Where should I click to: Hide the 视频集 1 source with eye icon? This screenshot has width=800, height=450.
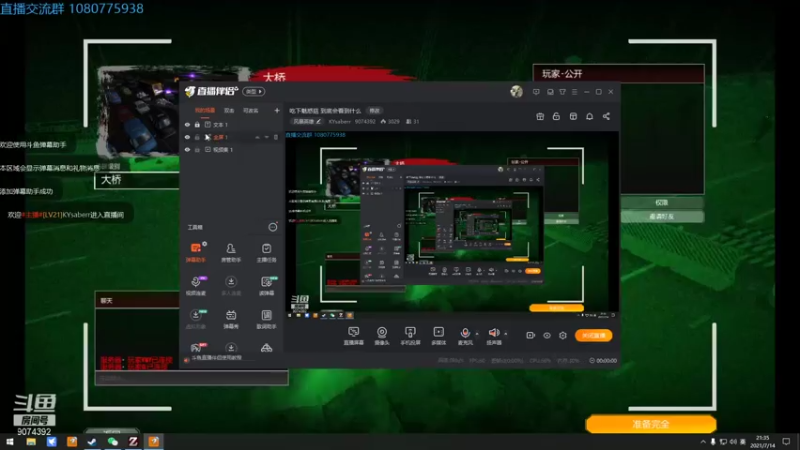click(x=187, y=149)
